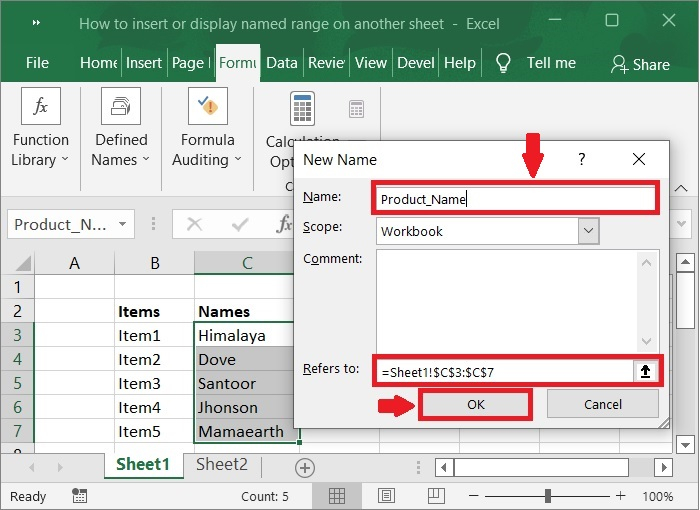
Task: Click the small Calculate Now icon
Action: point(356,109)
